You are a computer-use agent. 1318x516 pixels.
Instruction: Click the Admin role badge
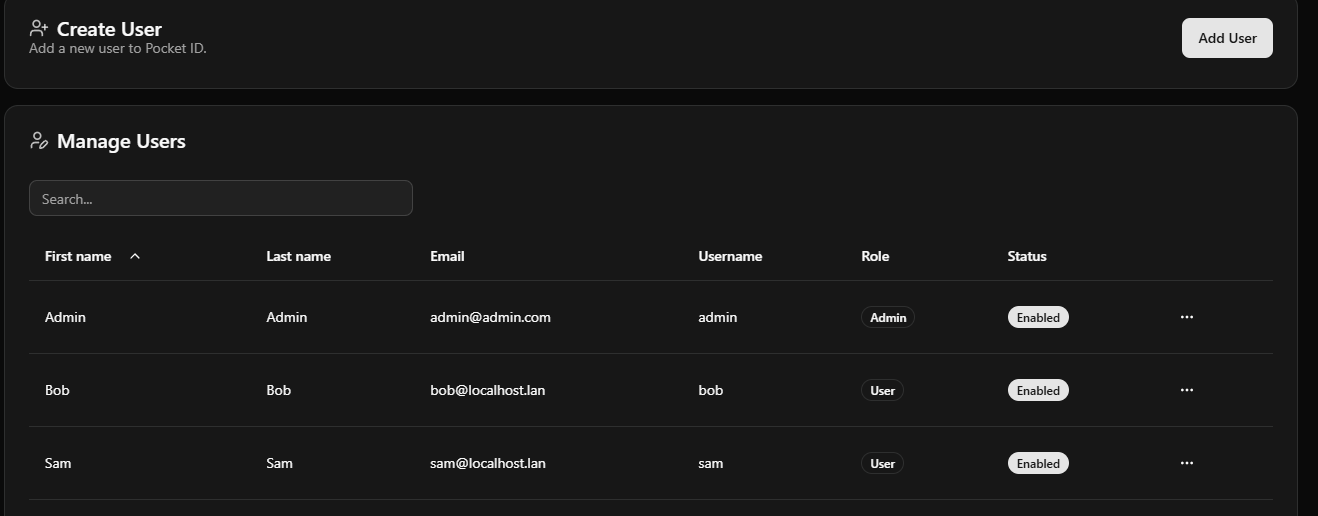tap(888, 317)
